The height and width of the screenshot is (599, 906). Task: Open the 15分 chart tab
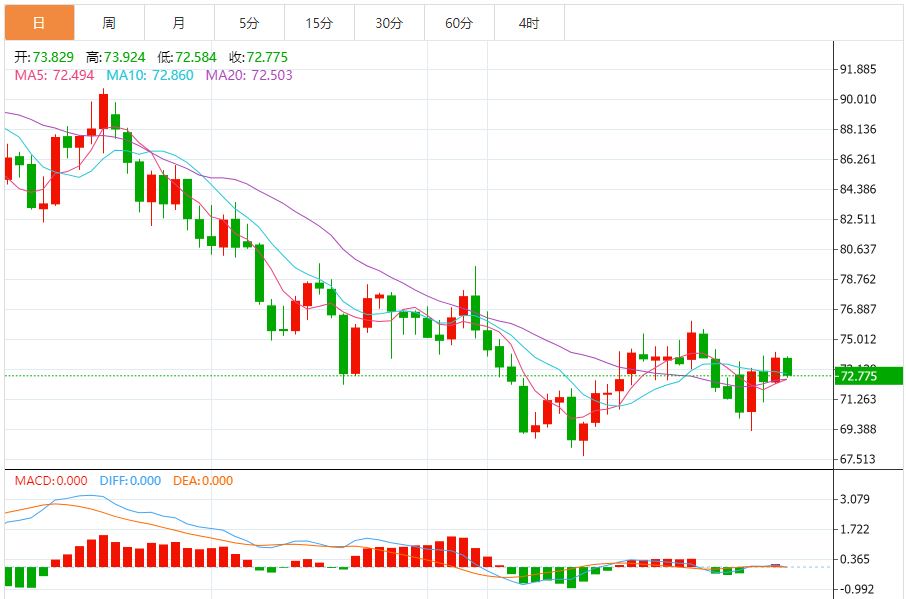pos(319,23)
